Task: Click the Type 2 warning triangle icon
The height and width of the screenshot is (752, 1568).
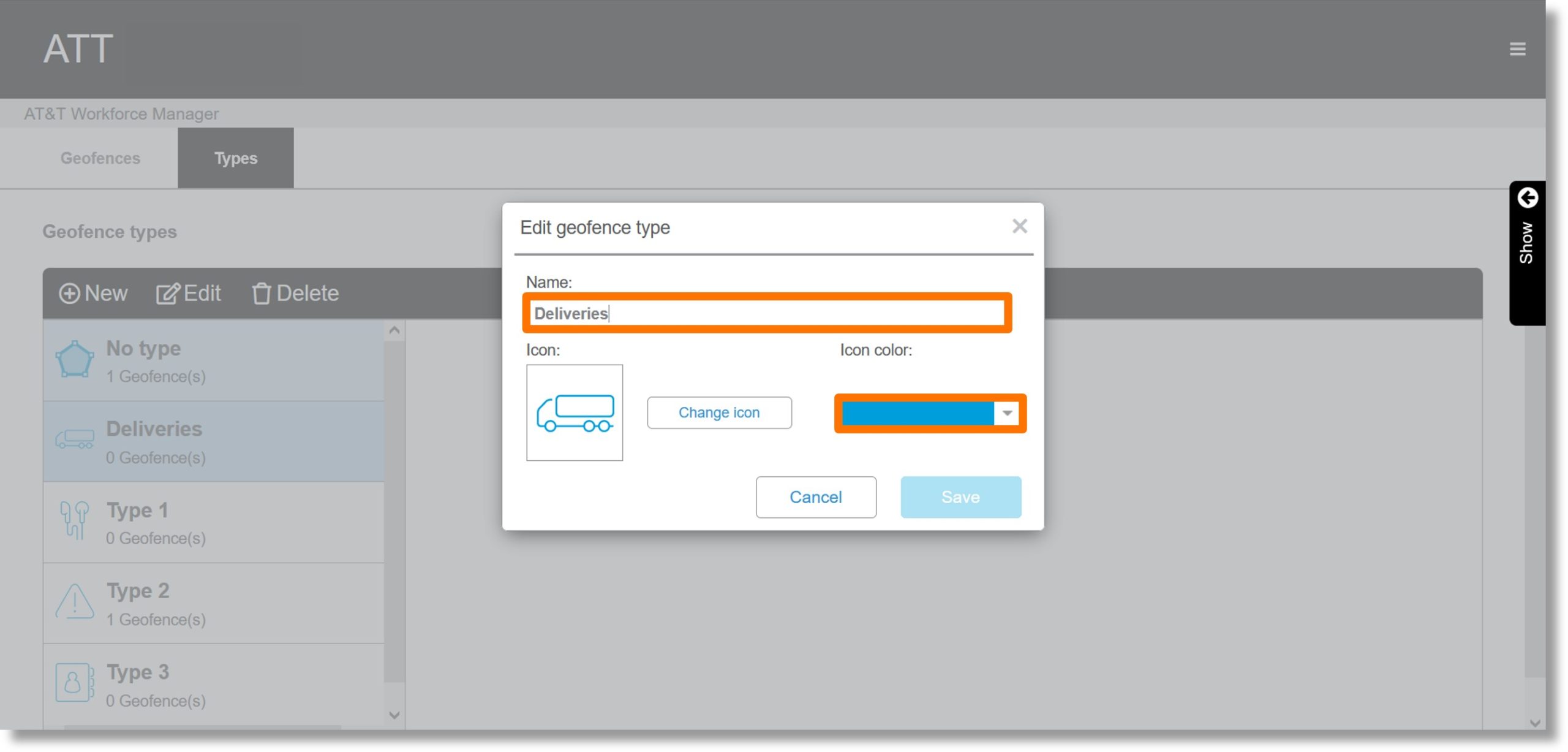Action: 75,602
